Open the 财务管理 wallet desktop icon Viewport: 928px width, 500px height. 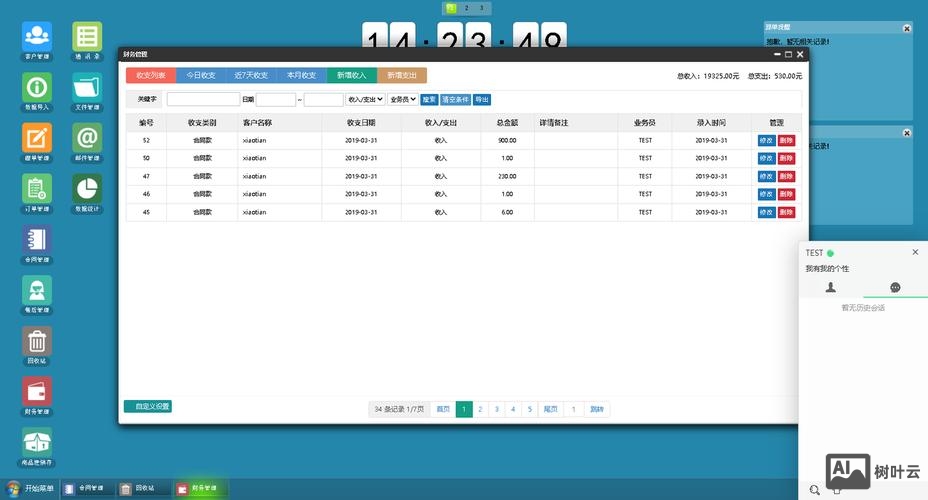coord(37,392)
